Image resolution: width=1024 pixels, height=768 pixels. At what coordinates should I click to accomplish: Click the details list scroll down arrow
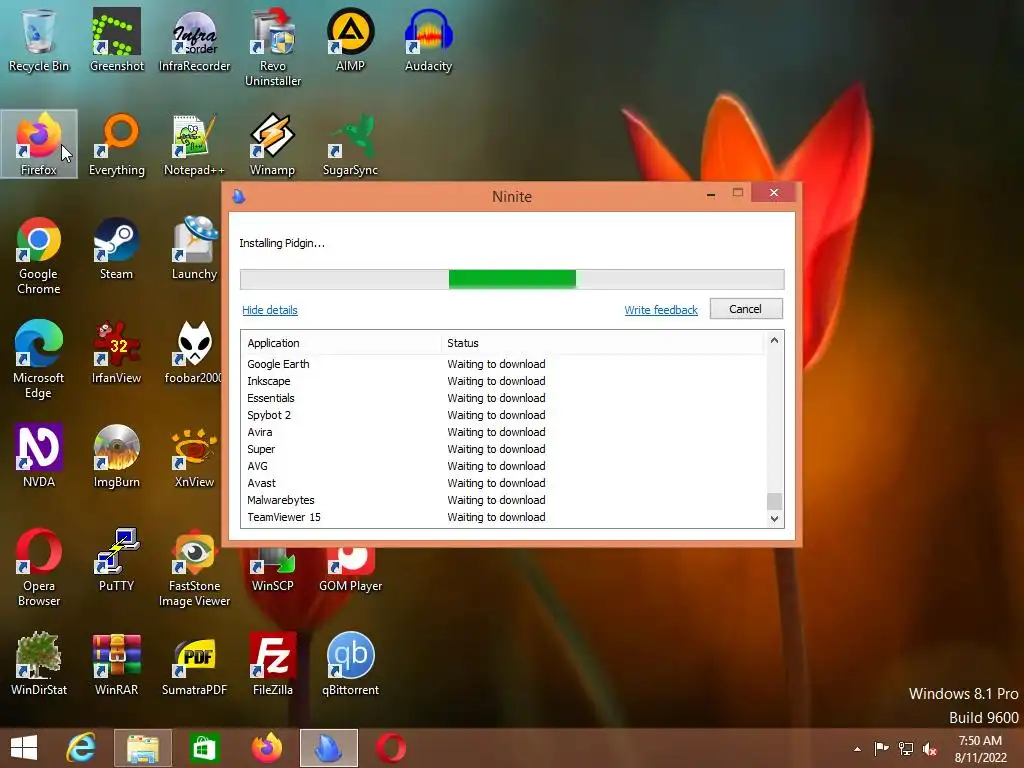click(774, 519)
